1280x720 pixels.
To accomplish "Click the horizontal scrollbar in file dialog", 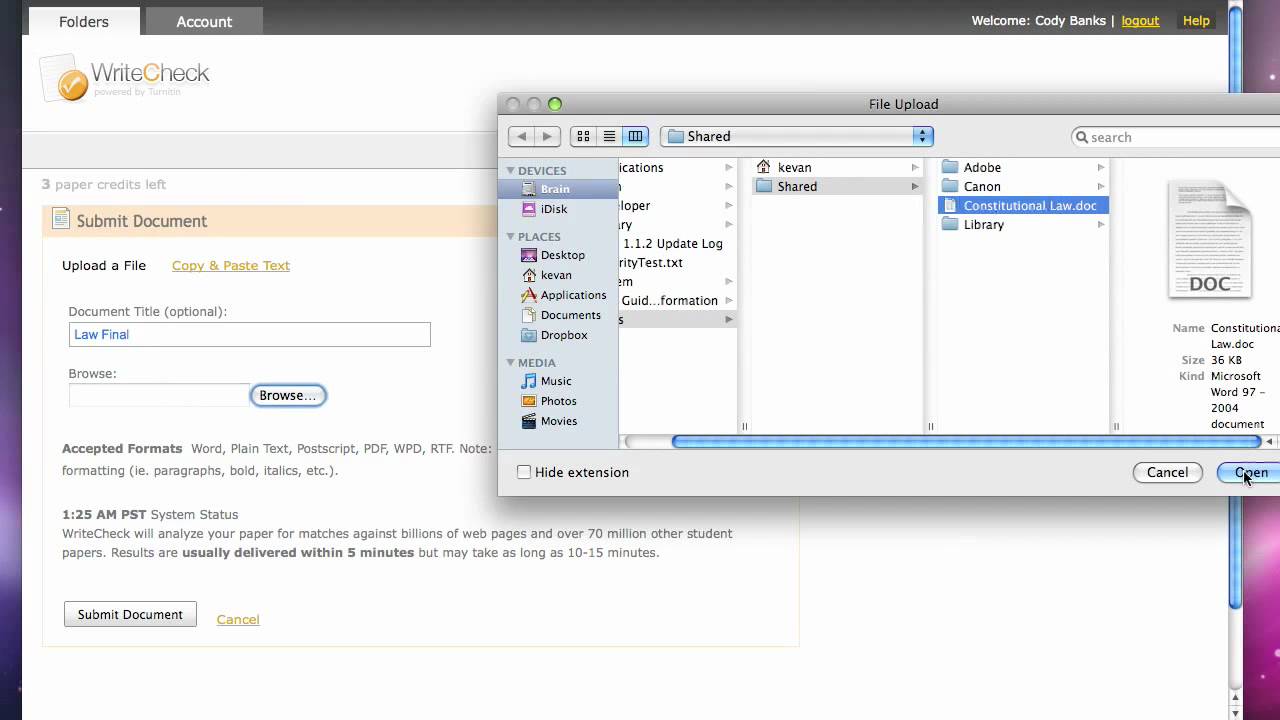I will [966, 441].
